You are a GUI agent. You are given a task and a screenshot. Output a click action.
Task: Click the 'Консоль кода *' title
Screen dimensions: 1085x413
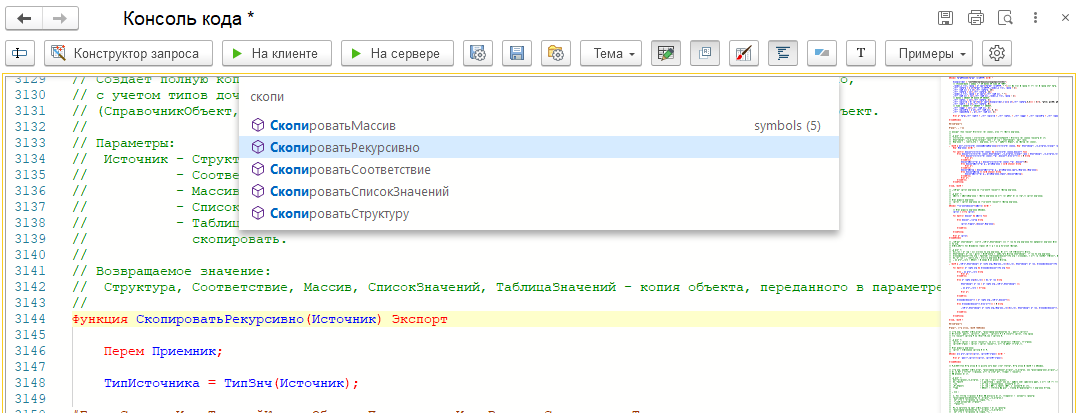pos(189,19)
